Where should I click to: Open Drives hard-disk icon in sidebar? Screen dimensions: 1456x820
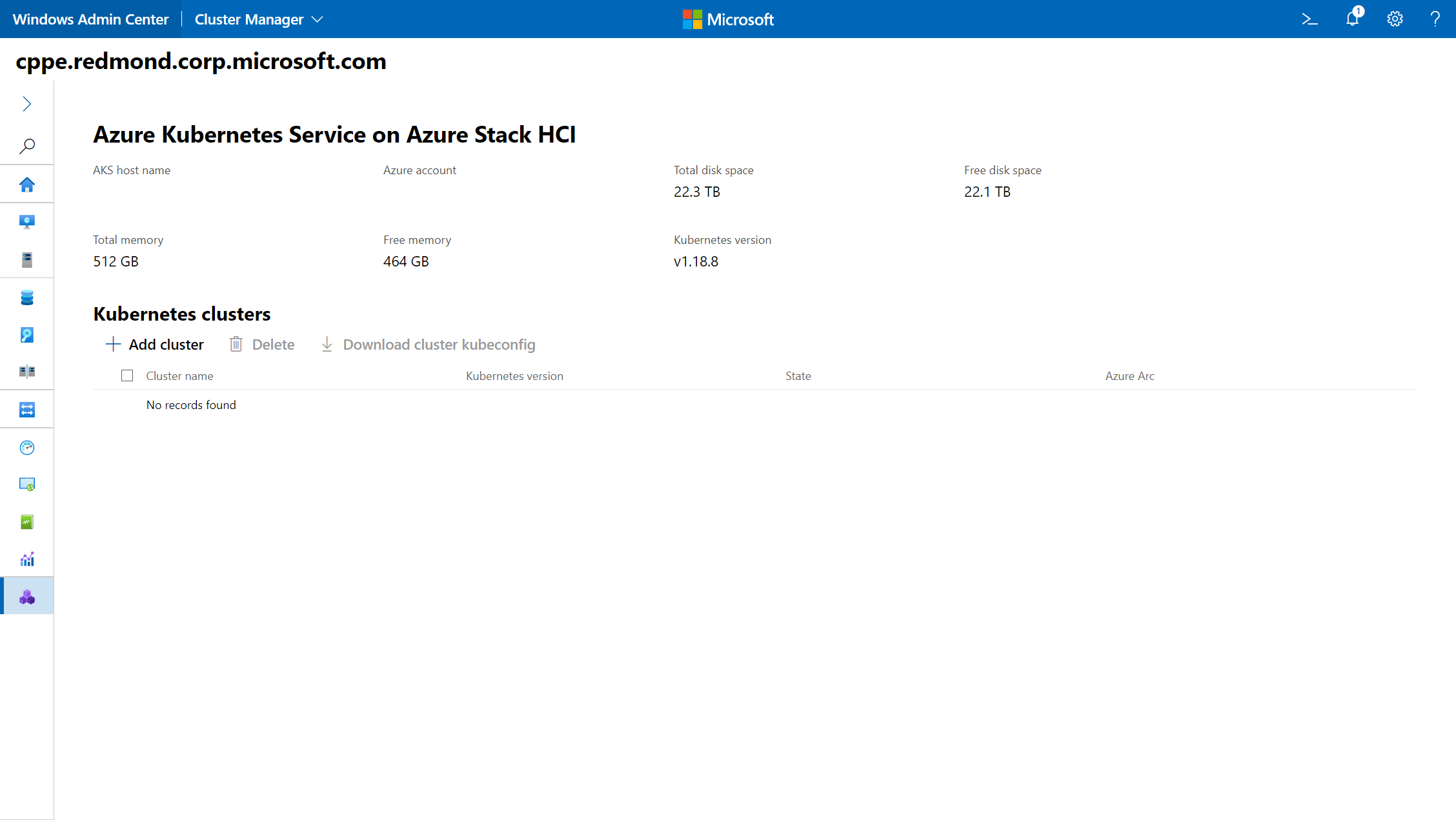tap(27, 335)
